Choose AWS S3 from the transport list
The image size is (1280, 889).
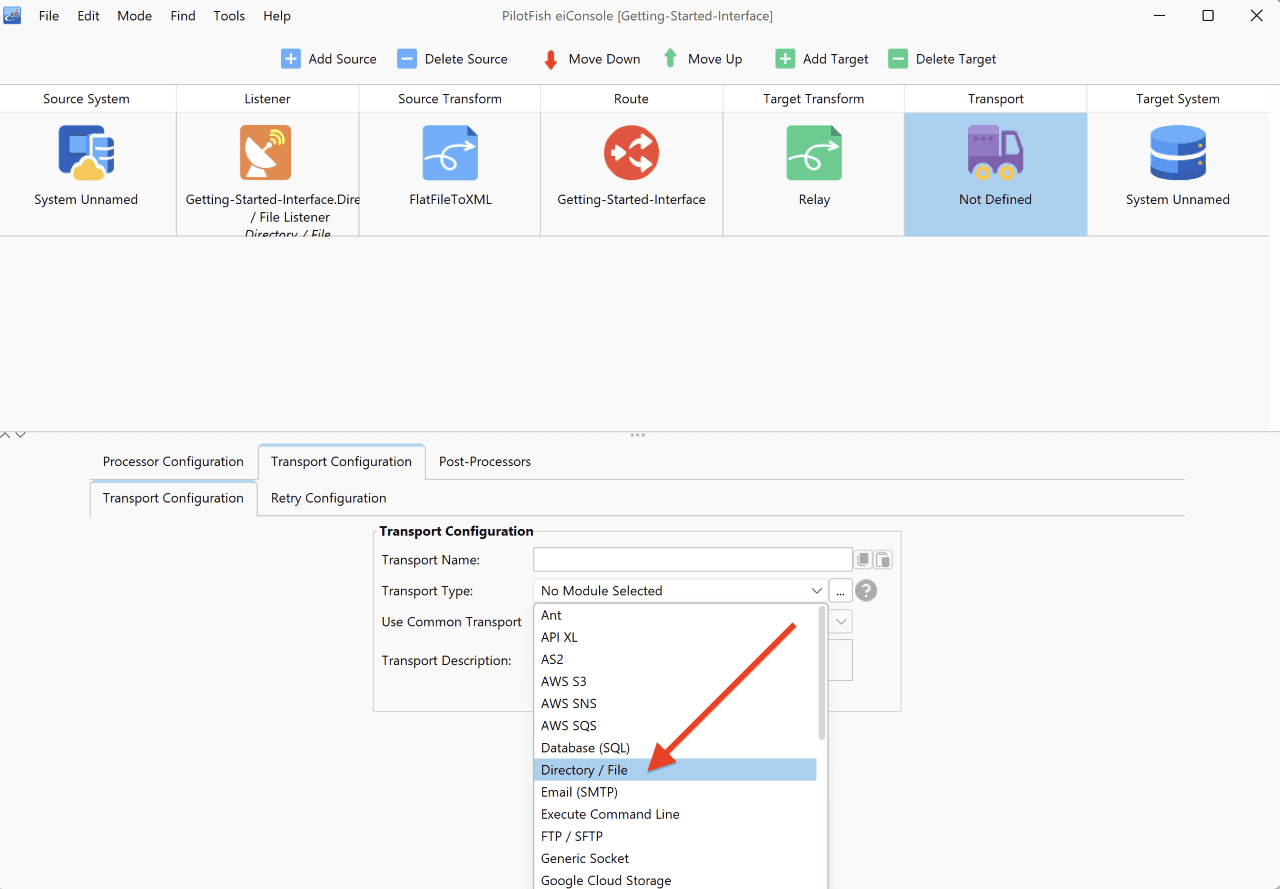pos(675,681)
